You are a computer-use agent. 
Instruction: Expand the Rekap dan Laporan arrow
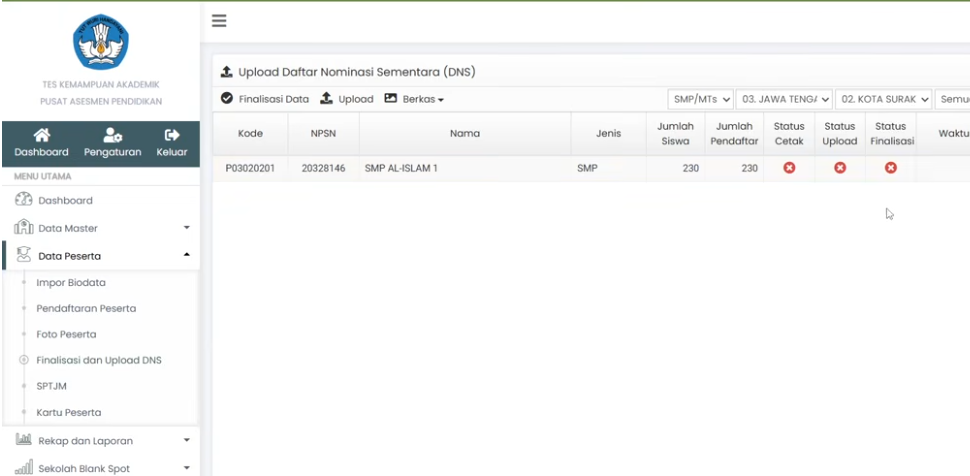[187, 440]
